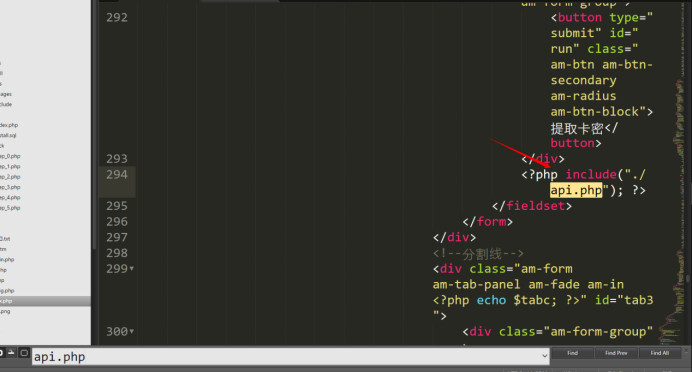Click the find input containing api.php
The height and width of the screenshot is (372, 692).
290,356
